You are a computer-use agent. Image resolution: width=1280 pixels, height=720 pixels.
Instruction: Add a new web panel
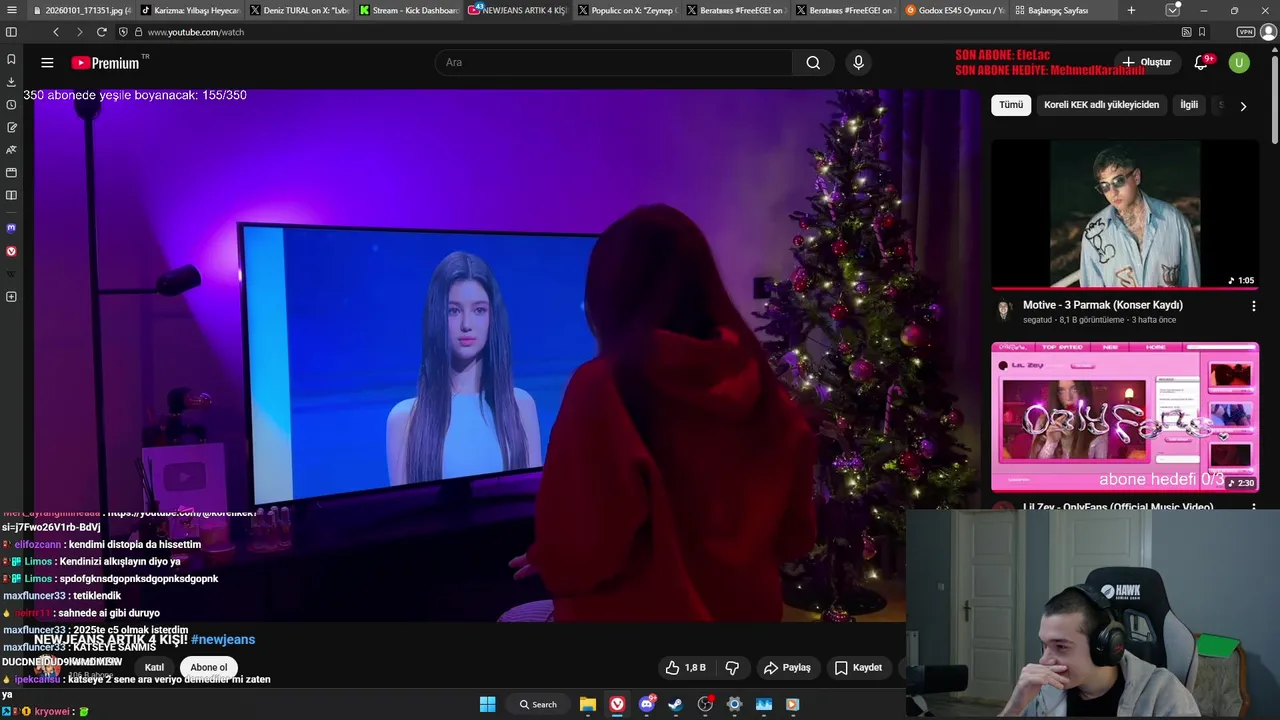(11, 297)
